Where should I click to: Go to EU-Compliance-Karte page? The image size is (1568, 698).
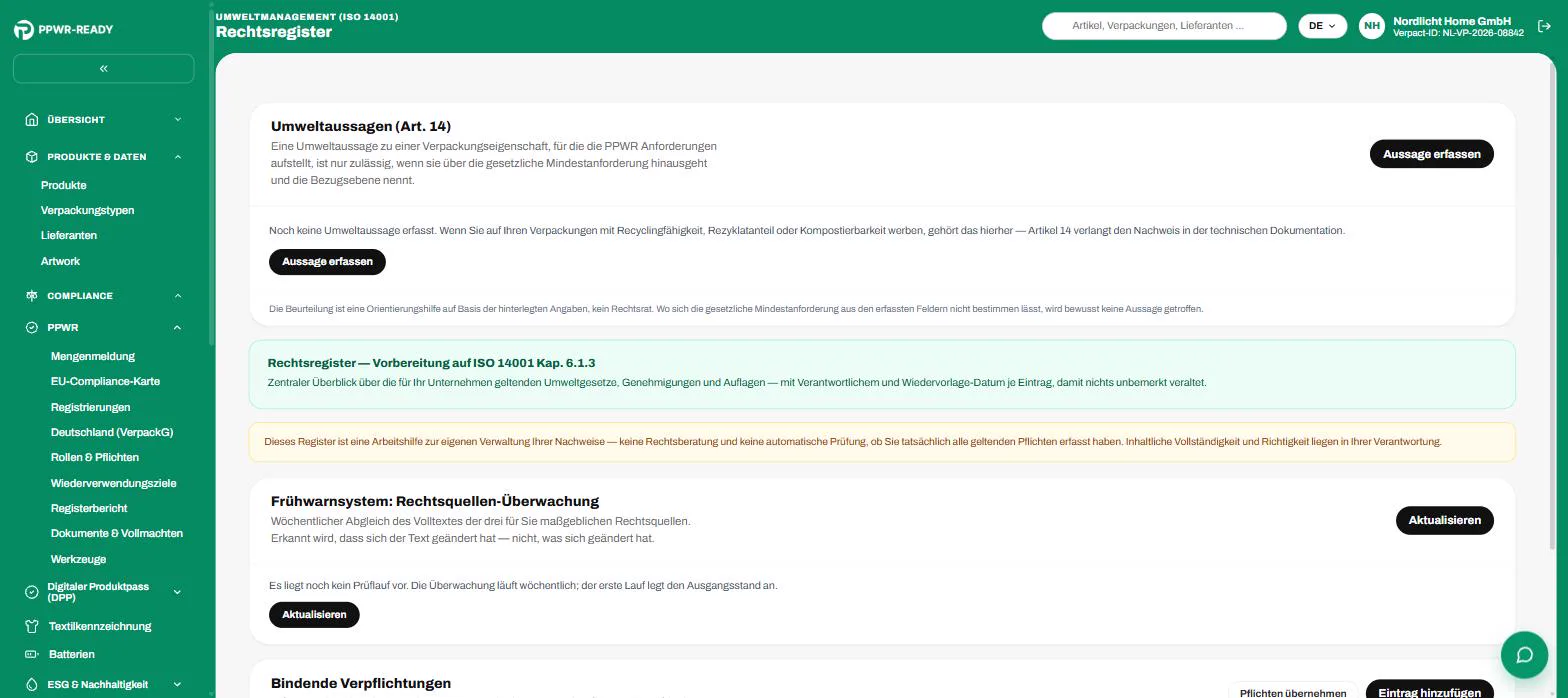point(105,381)
